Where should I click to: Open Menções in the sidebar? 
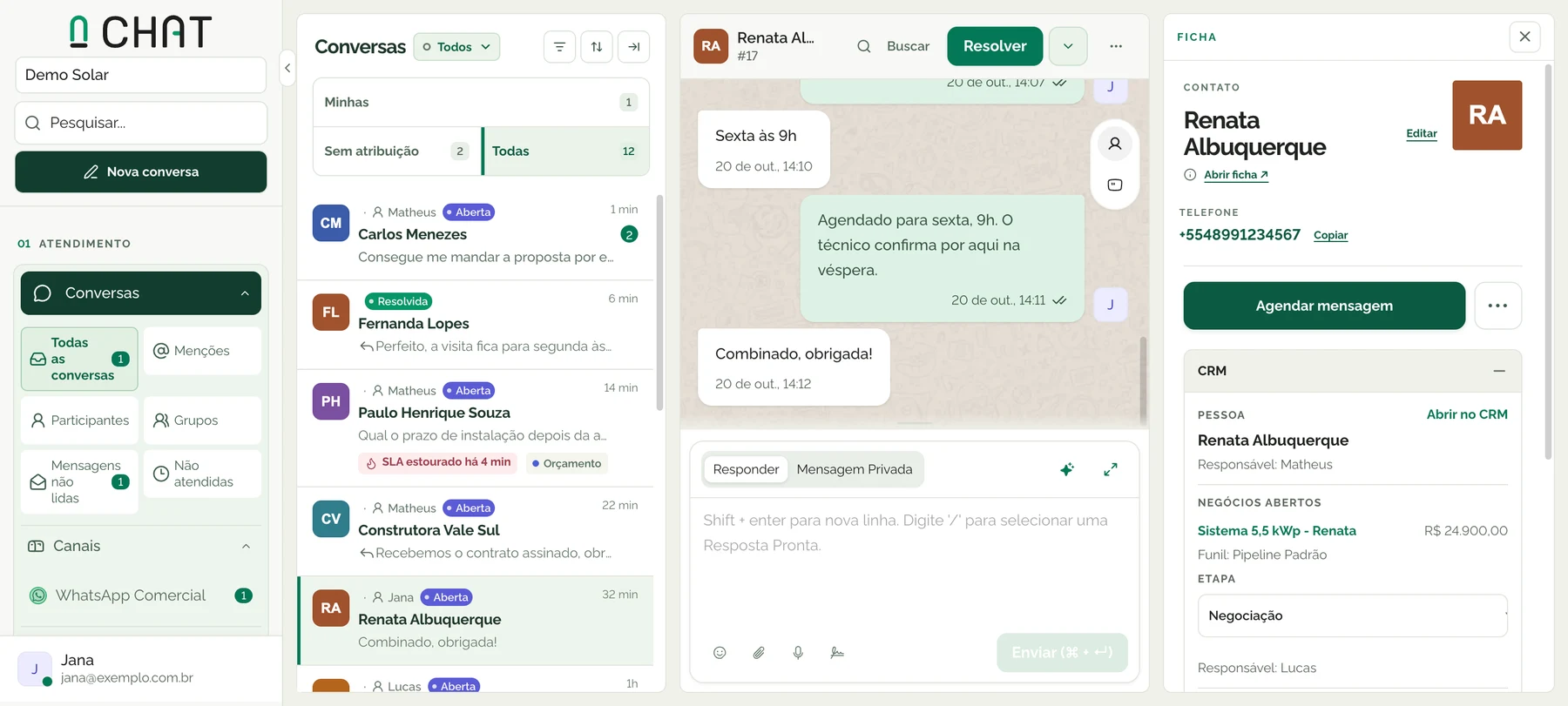pyautogui.click(x=202, y=351)
